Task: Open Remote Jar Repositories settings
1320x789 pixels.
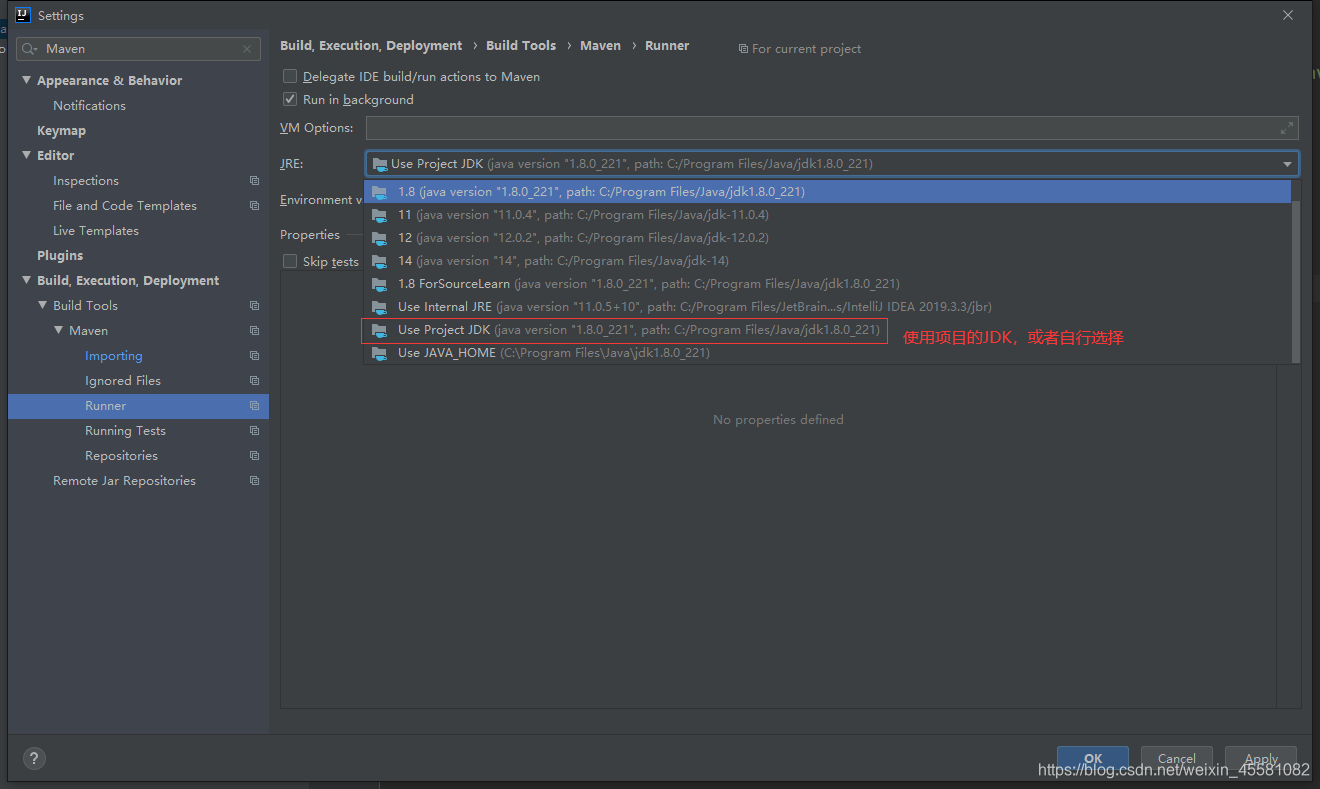Action: point(124,481)
